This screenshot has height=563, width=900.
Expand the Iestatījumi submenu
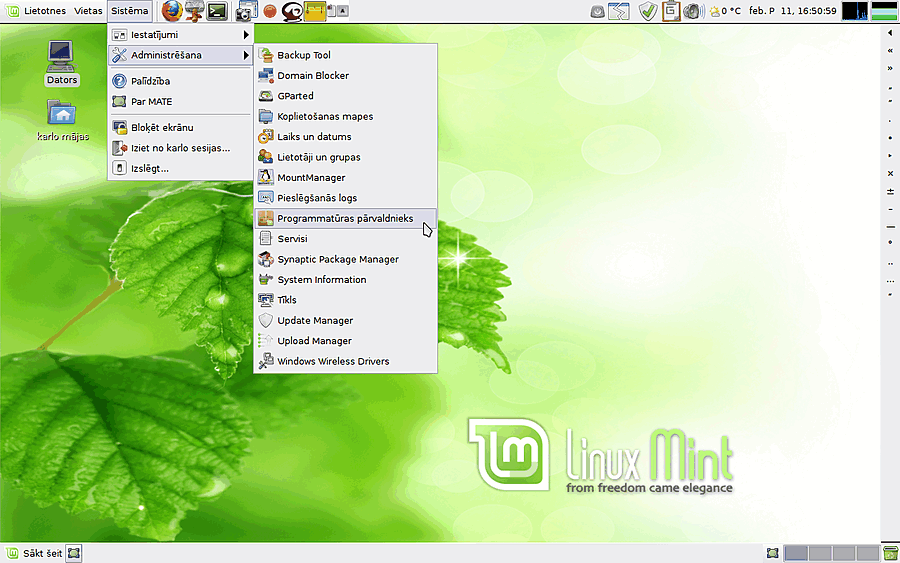point(180,35)
